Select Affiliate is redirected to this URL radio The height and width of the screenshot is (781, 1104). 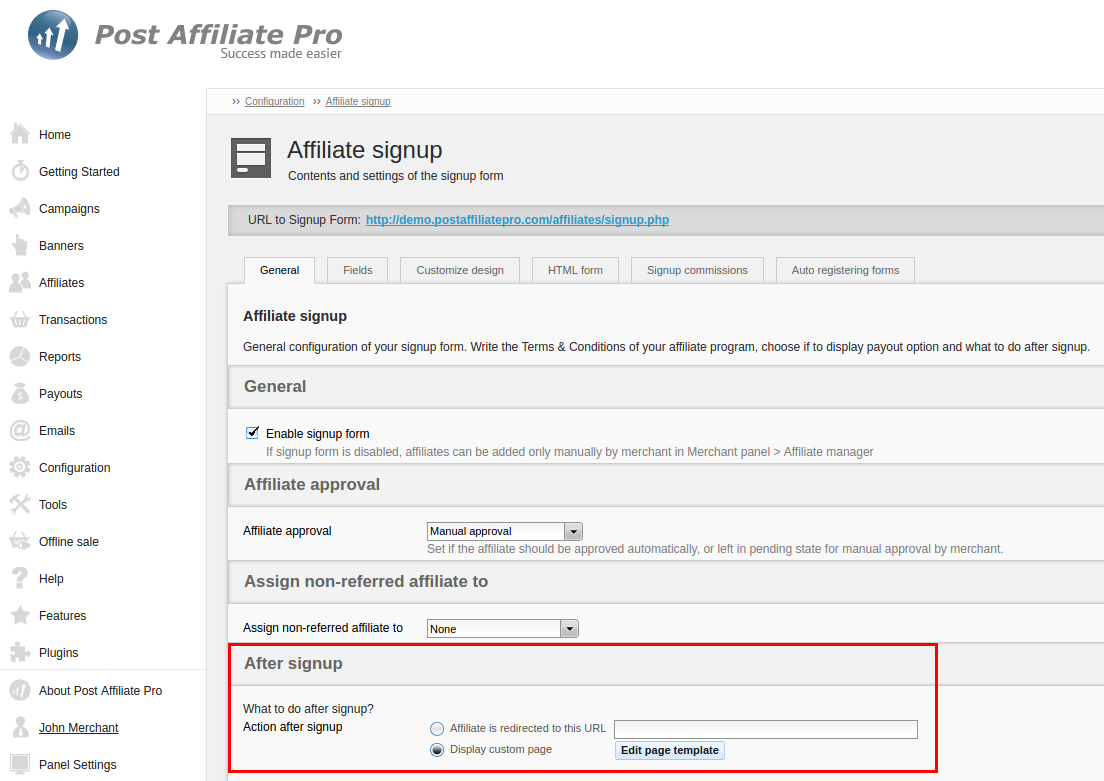437,729
